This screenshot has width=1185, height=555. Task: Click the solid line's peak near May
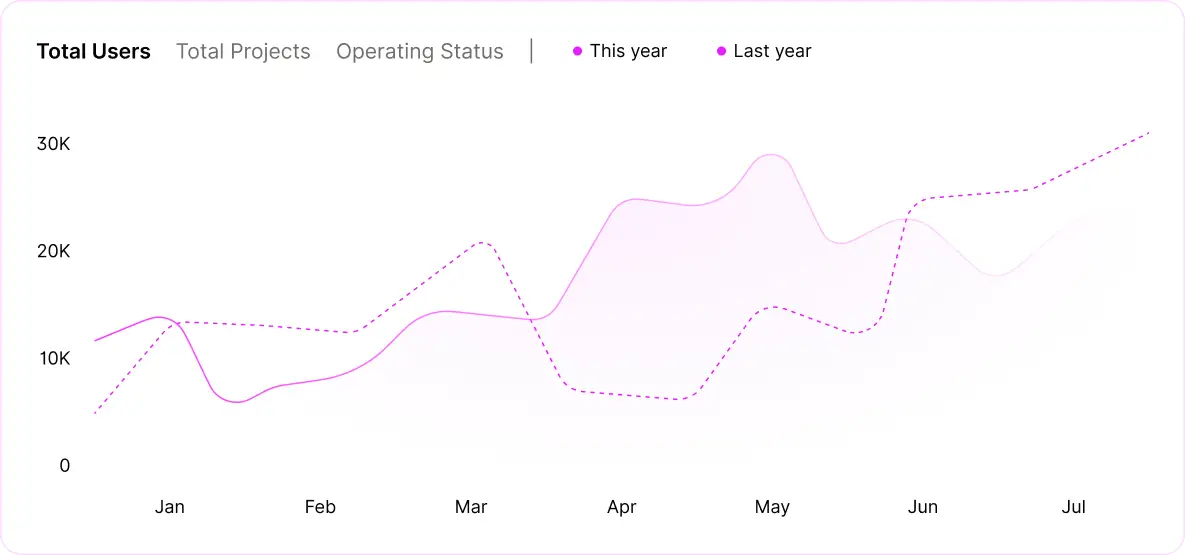[771, 155]
